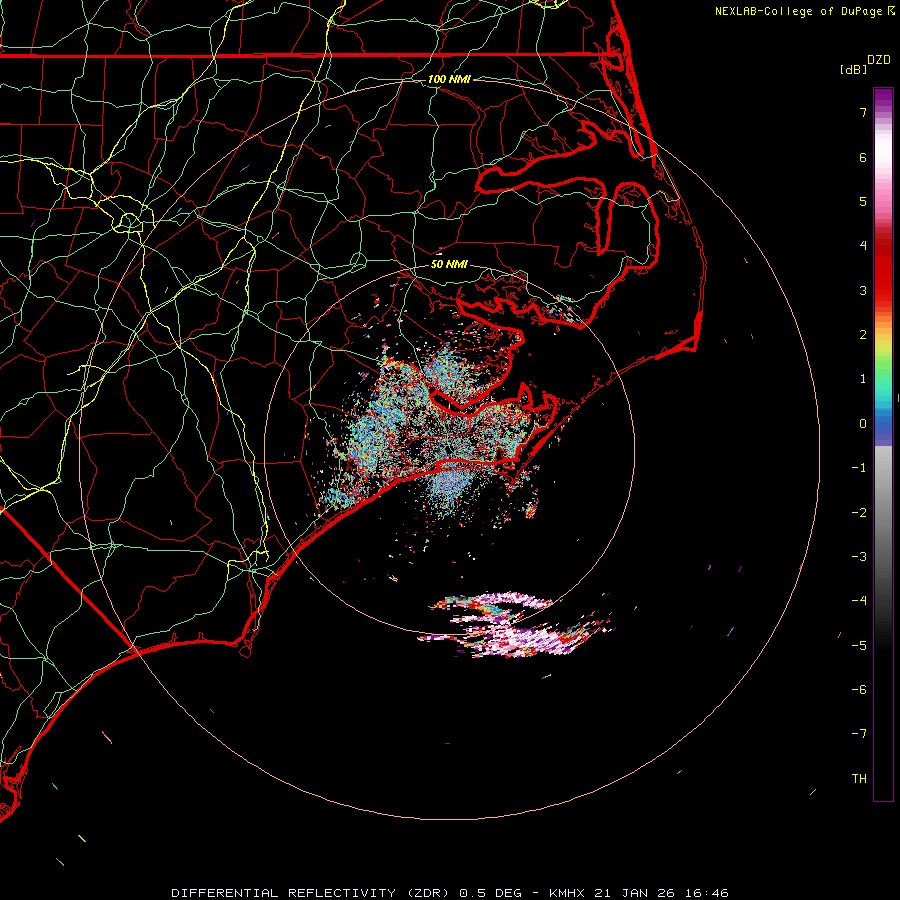Viewport: 900px width, 900px height.
Task: Select the 4 value on legend
Action: (x=863, y=246)
